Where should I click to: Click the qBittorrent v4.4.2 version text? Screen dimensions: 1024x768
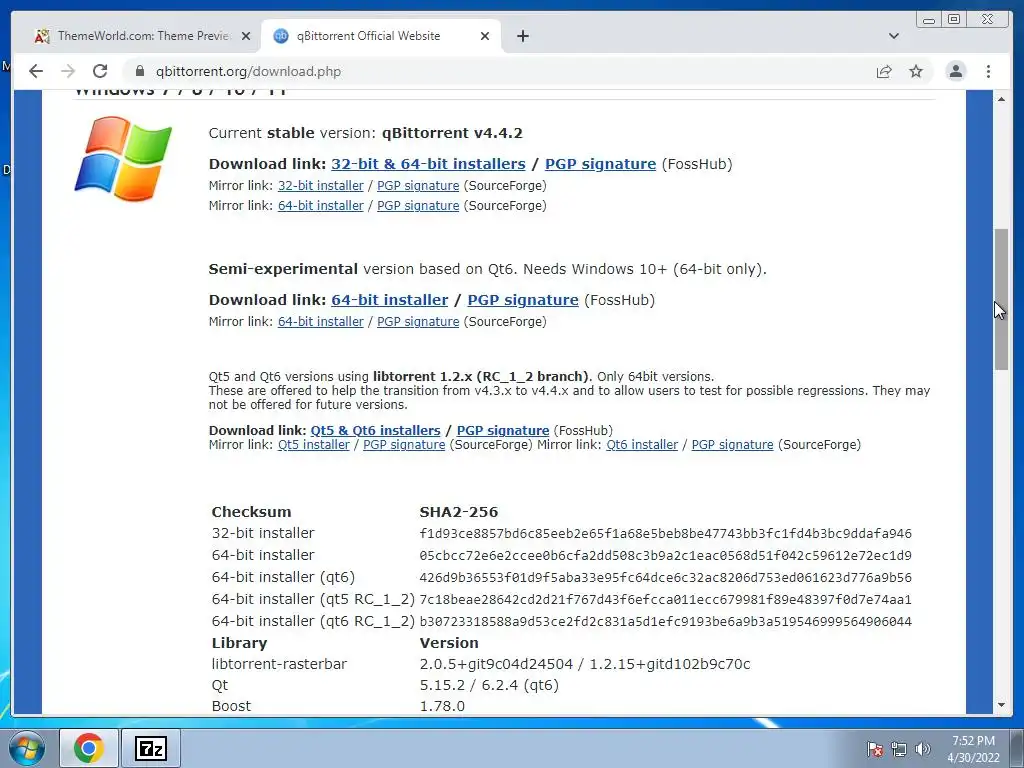point(452,133)
